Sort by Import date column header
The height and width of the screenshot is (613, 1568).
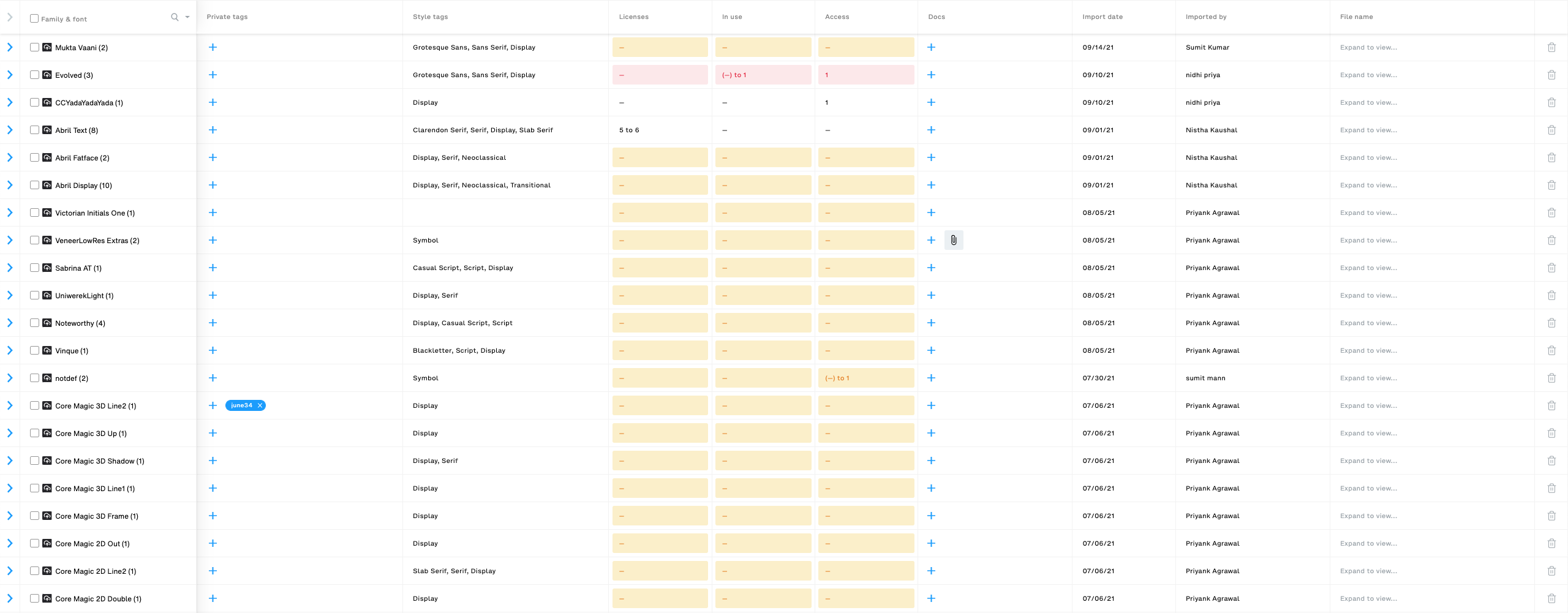pos(1102,17)
